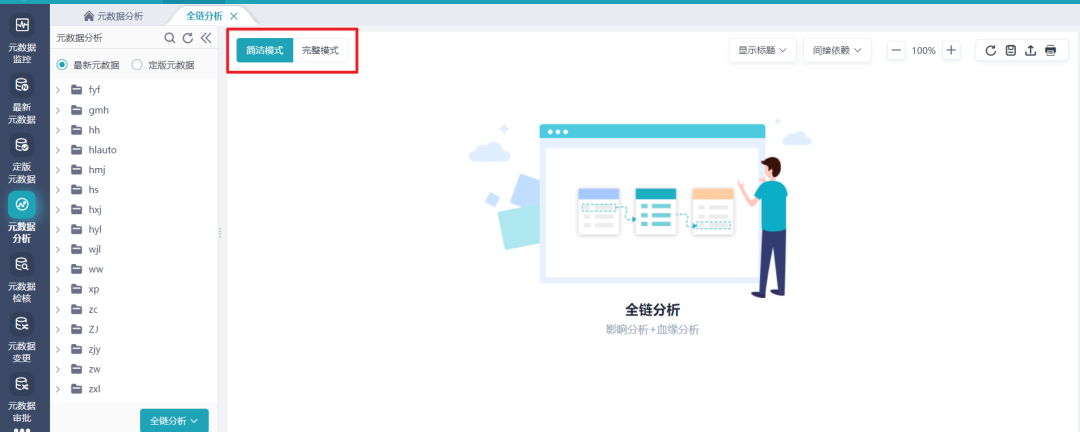This screenshot has height=432, width=1080.
Task: Click the export upload icon in toolbar
Action: pyautogui.click(x=1030, y=50)
